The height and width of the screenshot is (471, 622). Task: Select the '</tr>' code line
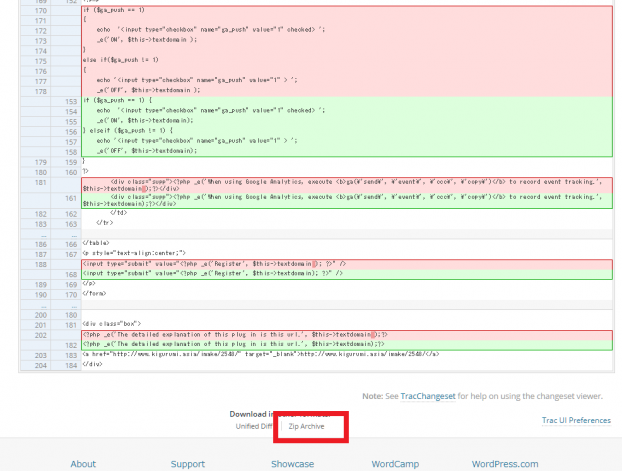click(104, 223)
